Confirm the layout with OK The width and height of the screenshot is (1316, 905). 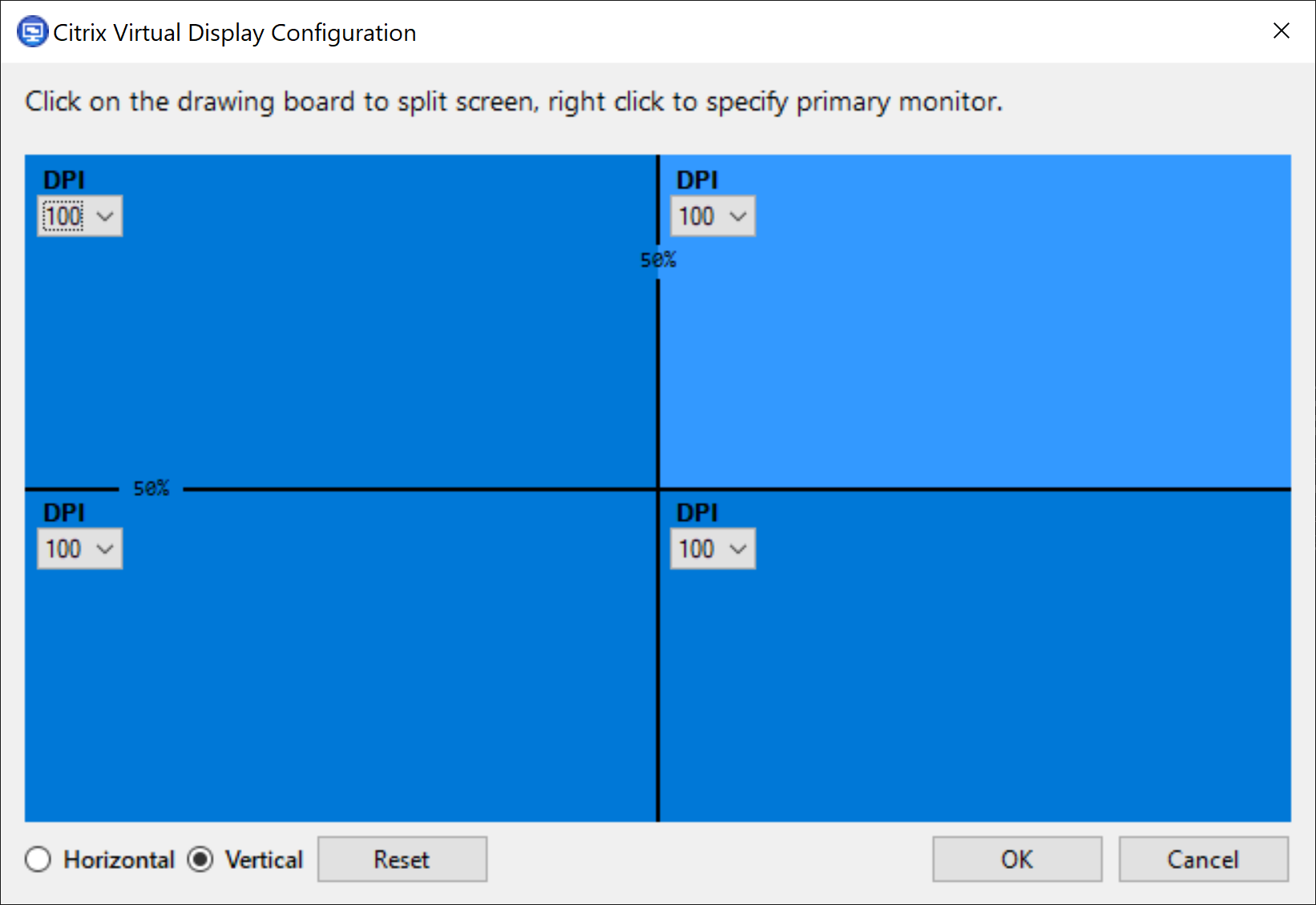point(1017,859)
